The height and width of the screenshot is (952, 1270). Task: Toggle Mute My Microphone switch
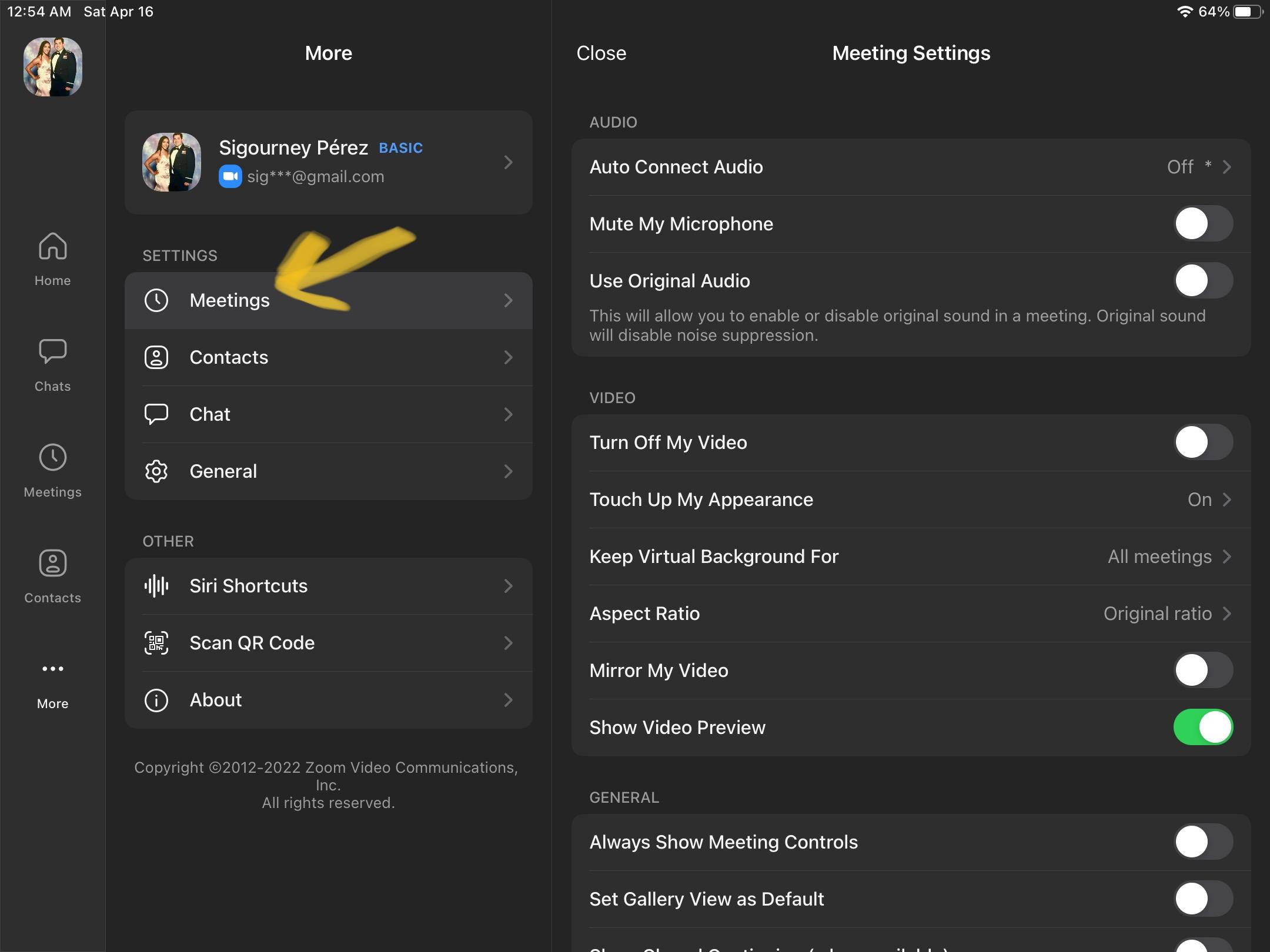pyautogui.click(x=1202, y=224)
